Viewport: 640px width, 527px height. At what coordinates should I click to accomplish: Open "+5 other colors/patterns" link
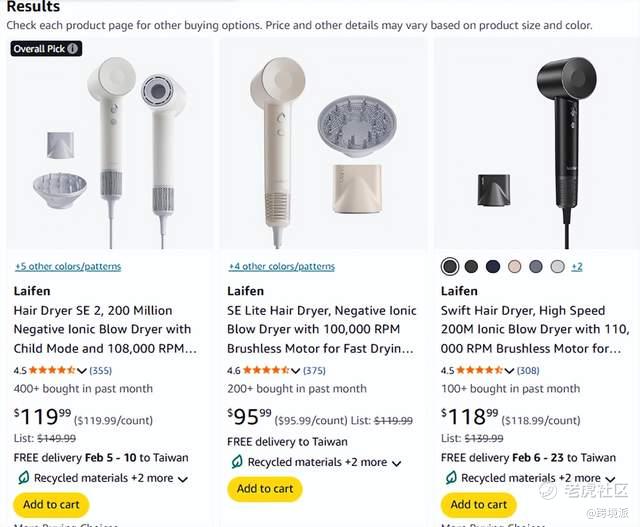coord(68,267)
